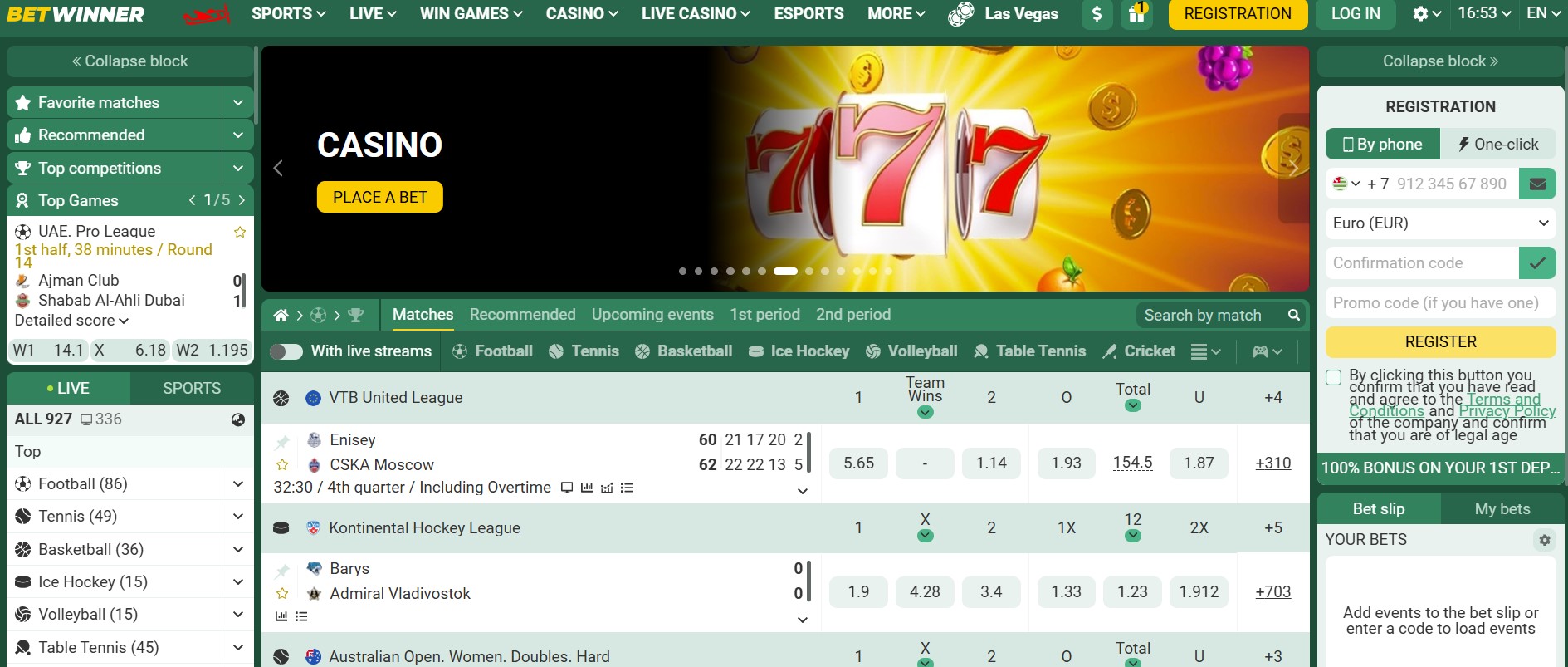
Task: Expand Recommended section
Action: (x=238, y=135)
